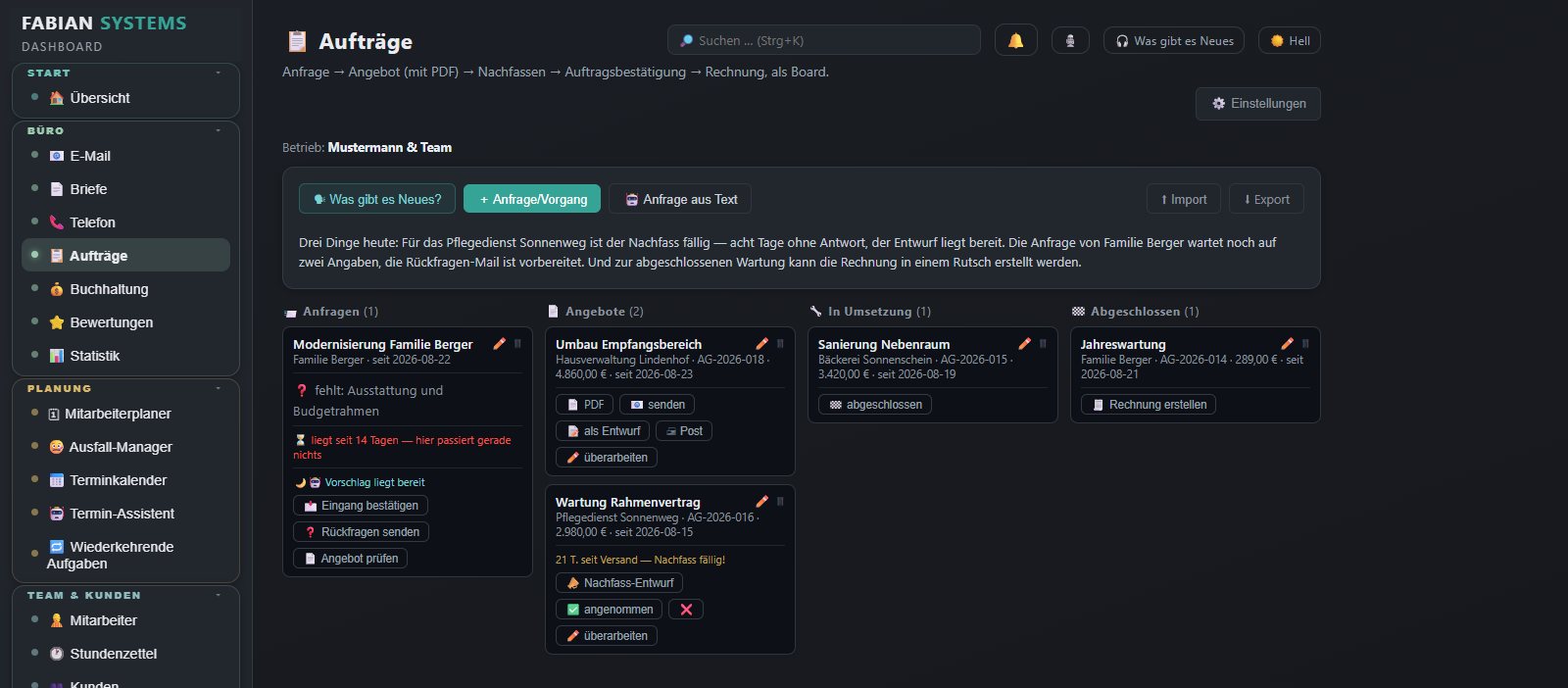Click drag handle on Sanierung Nebenraum card

coord(1044,344)
